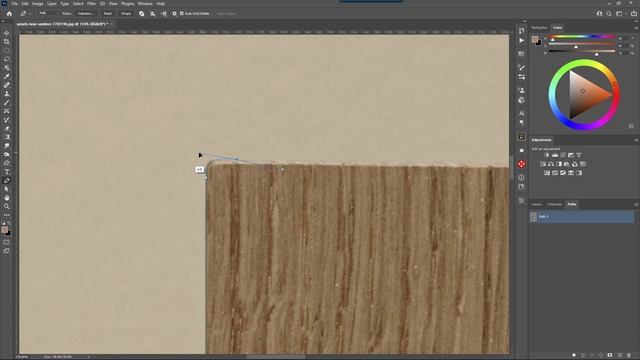640x360 pixels.
Task: Select the Brush tool
Action: tap(7, 102)
